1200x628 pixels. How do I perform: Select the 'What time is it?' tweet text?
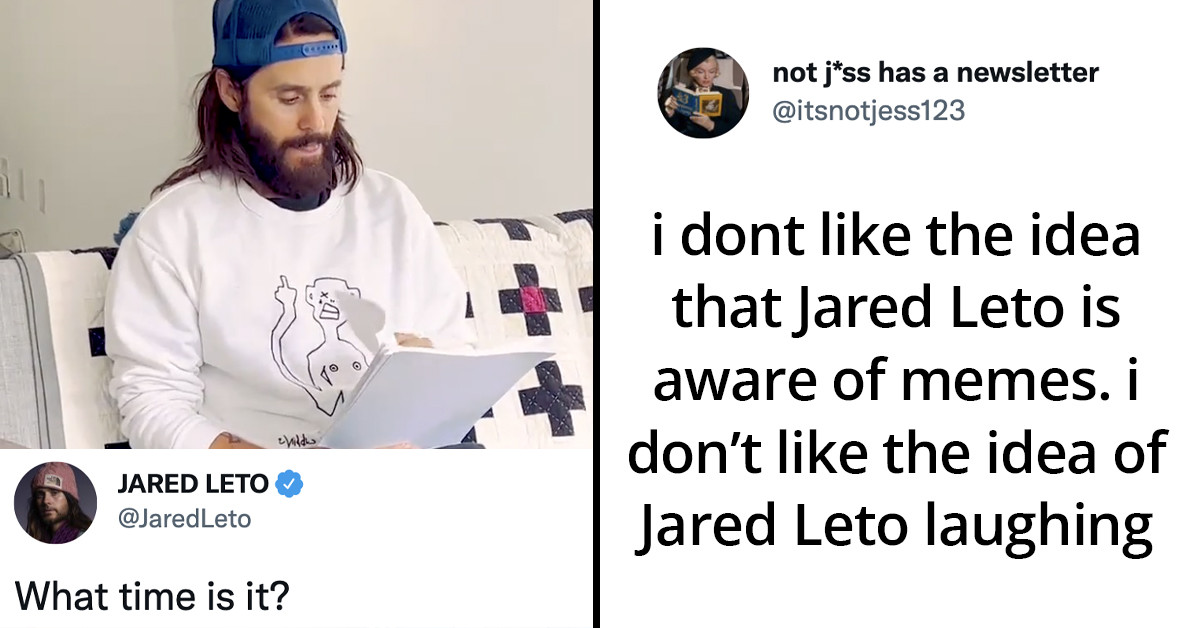(152, 597)
